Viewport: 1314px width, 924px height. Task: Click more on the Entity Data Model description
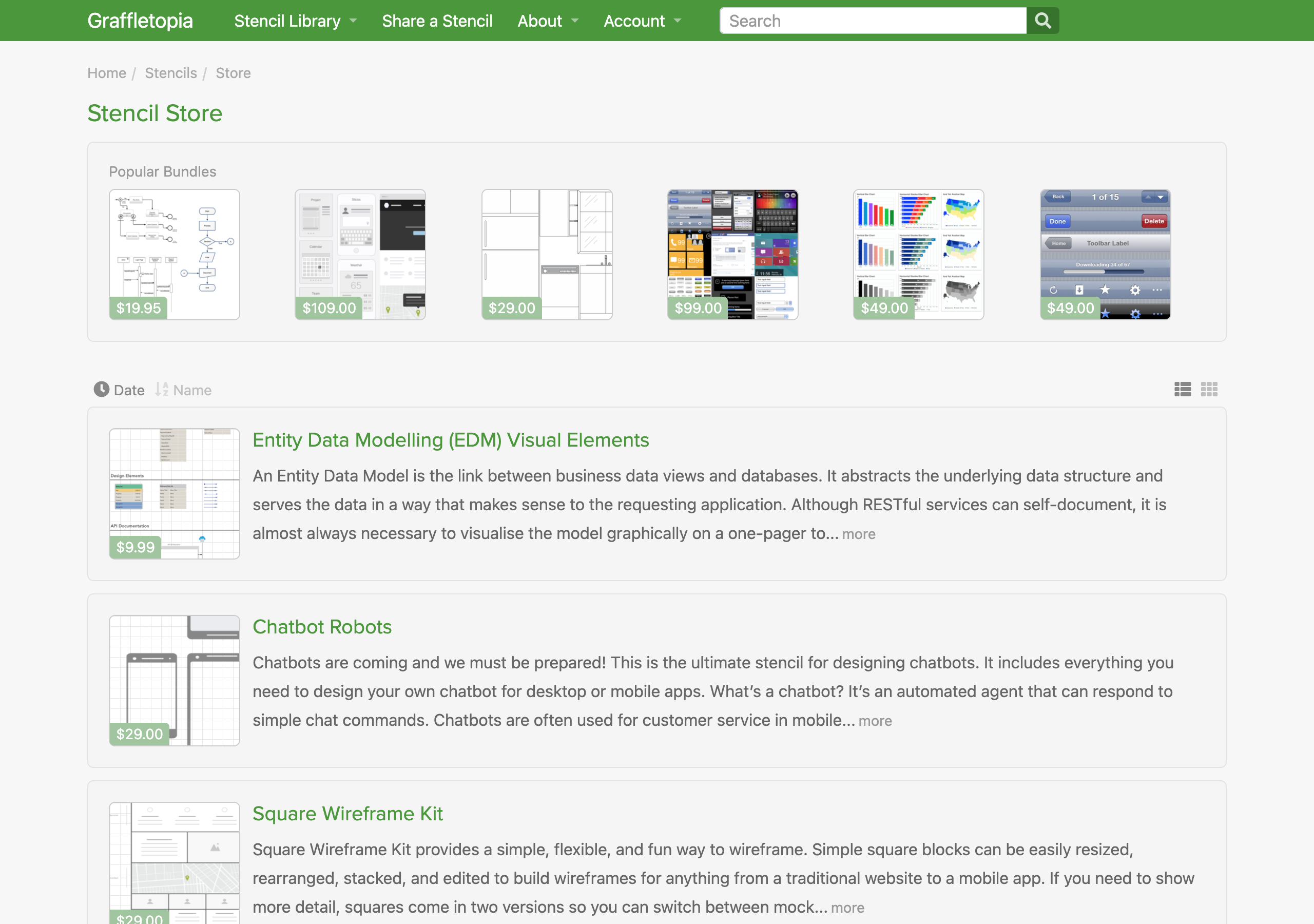click(x=858, y=533)
